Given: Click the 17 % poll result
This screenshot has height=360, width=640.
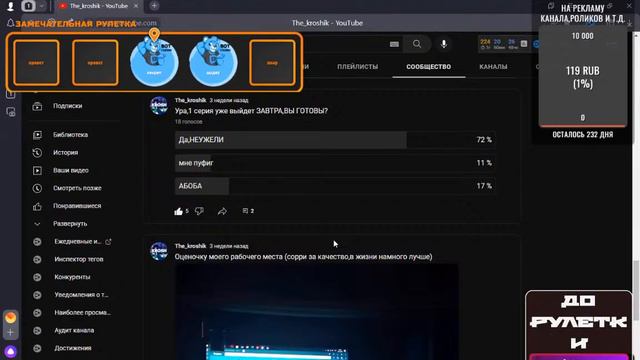Looking at the screenshot, I should (484, 186).
